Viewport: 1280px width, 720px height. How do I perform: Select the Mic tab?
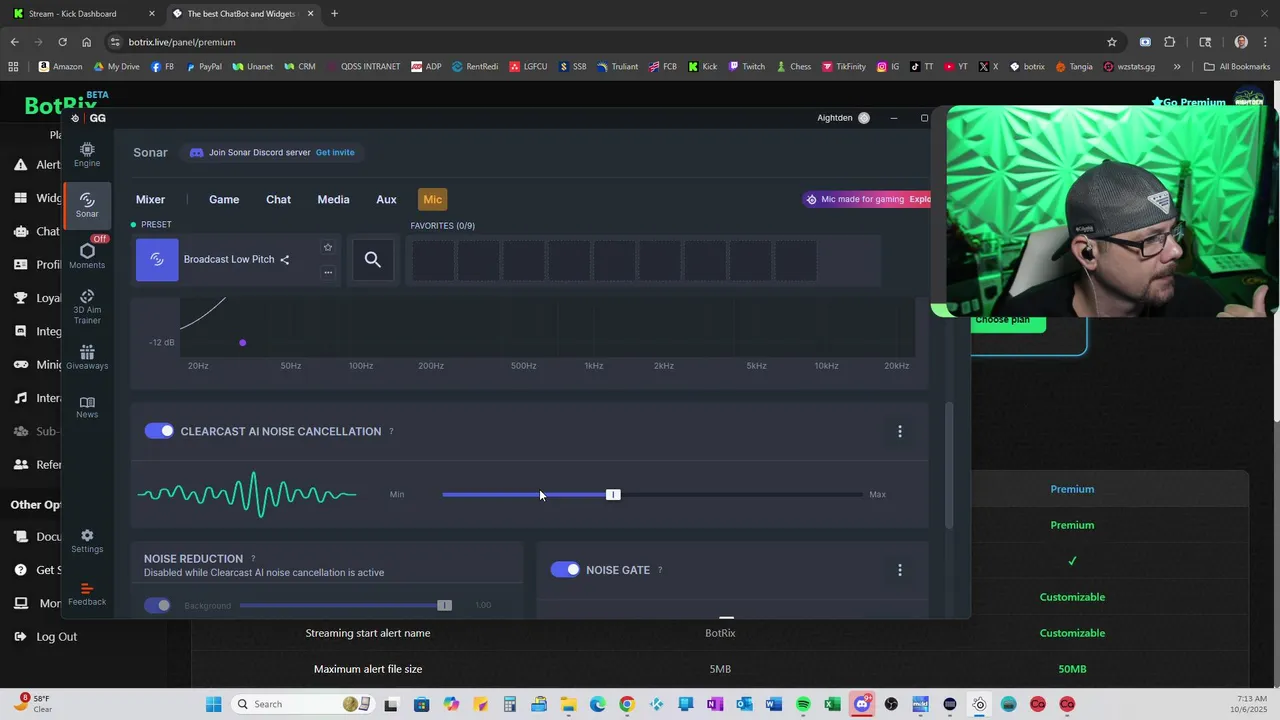coord(433,200)
